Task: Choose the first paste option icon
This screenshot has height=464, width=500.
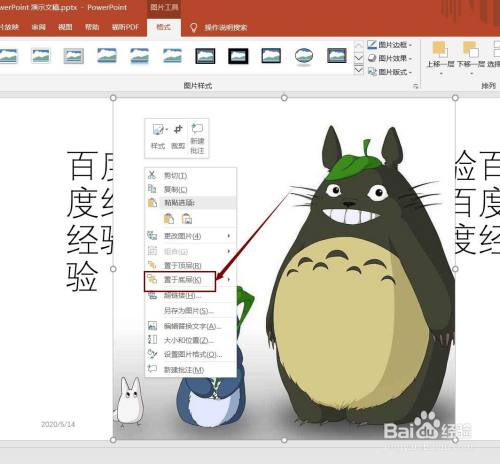Action: pos(169,219)
